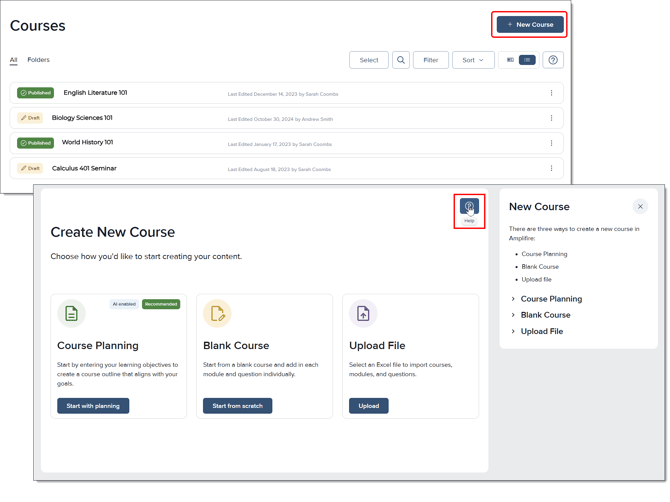Click Course Planning bullet in help panel
The width and height of the screenshot is (670, 502).
click(x=544, y=254)
